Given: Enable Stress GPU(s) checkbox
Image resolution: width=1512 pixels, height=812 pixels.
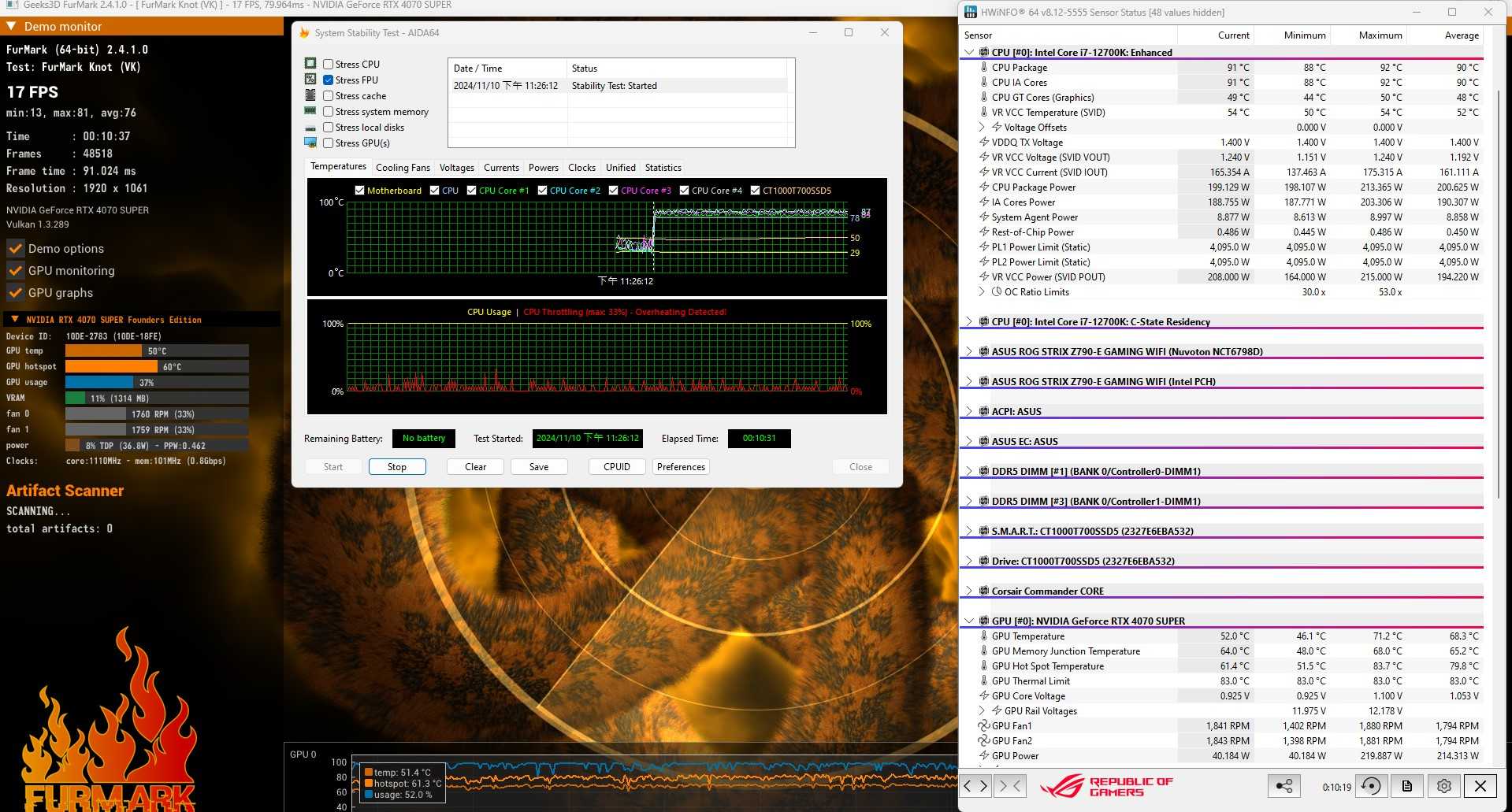Looking at the screenshot, I should (x=328, y=143).
